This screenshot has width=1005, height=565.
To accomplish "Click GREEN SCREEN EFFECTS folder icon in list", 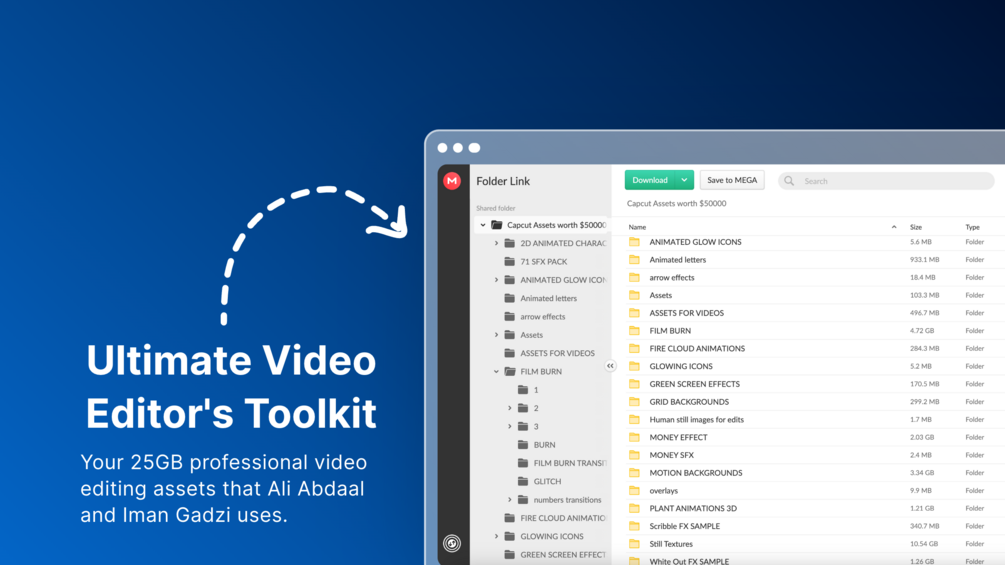I will click(x=634, y=384).
